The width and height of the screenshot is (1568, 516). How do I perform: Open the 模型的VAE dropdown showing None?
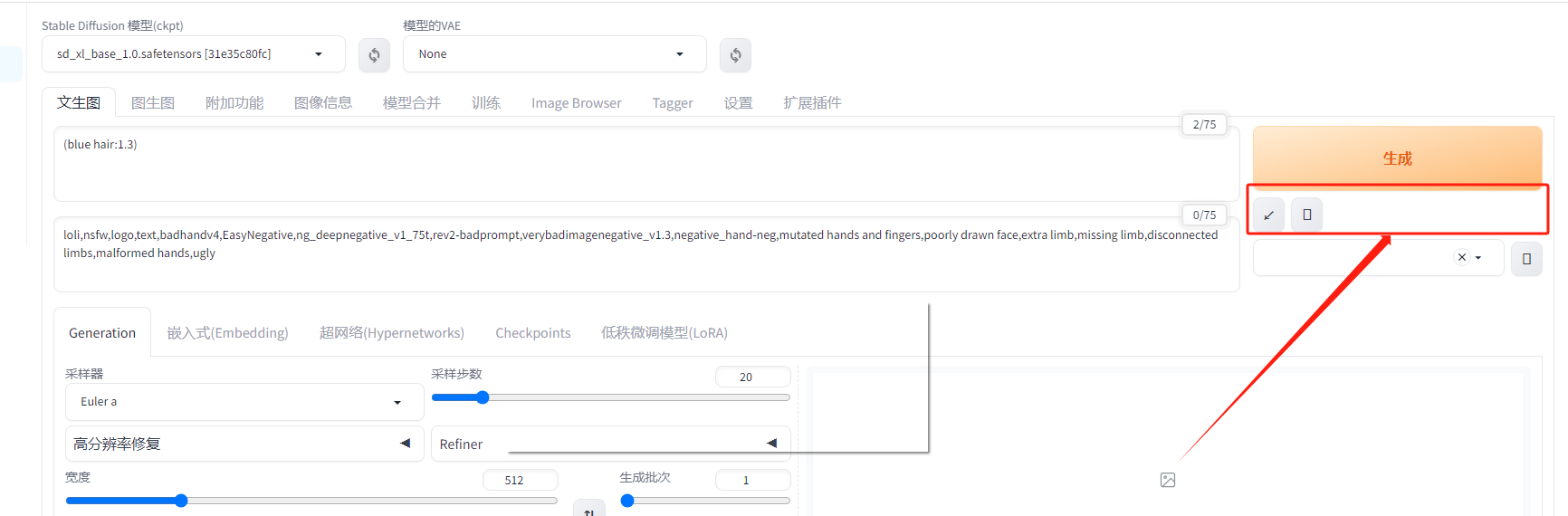click(x=555, y=54)
